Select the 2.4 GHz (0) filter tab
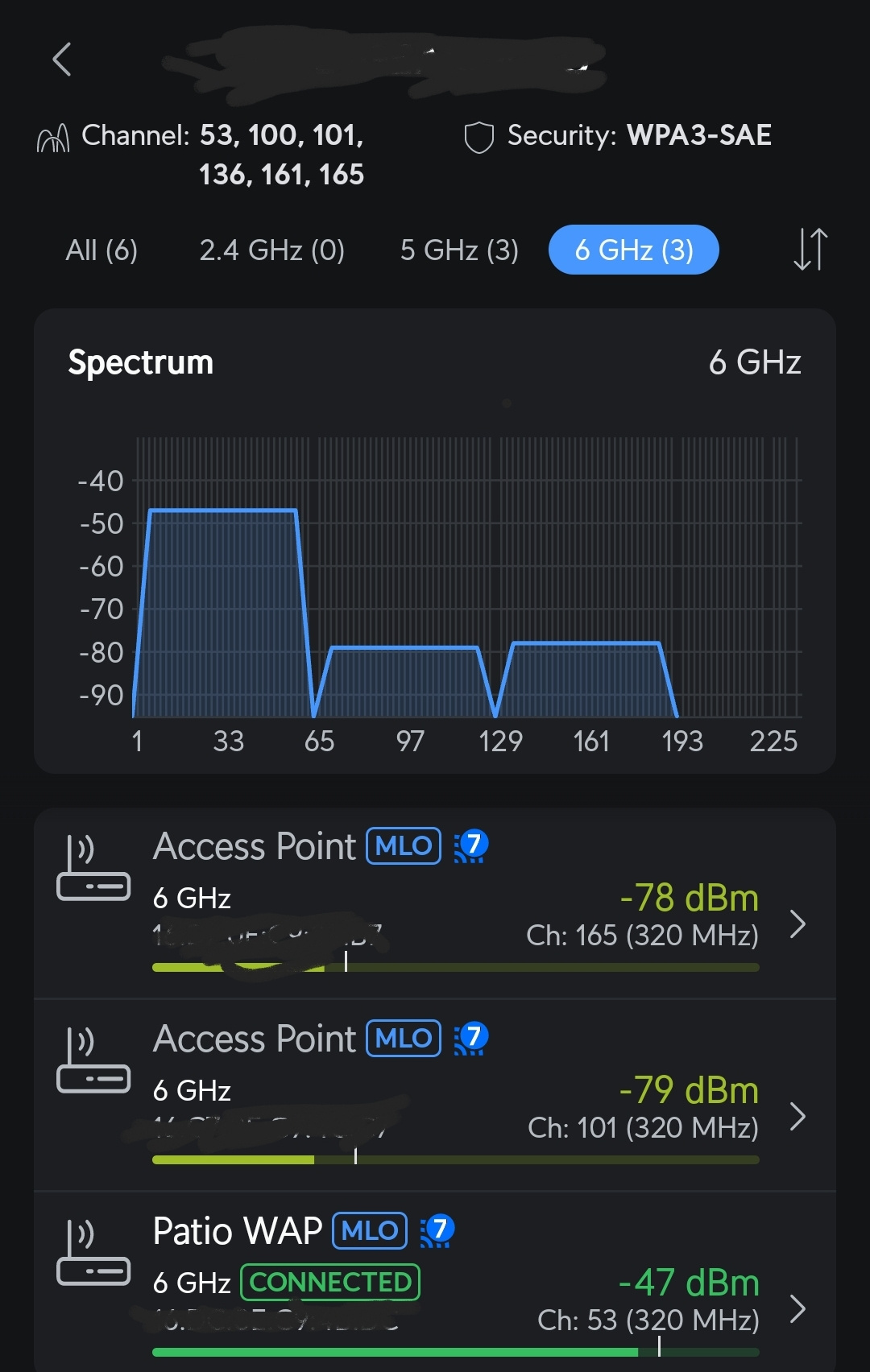 click(272, 250)
